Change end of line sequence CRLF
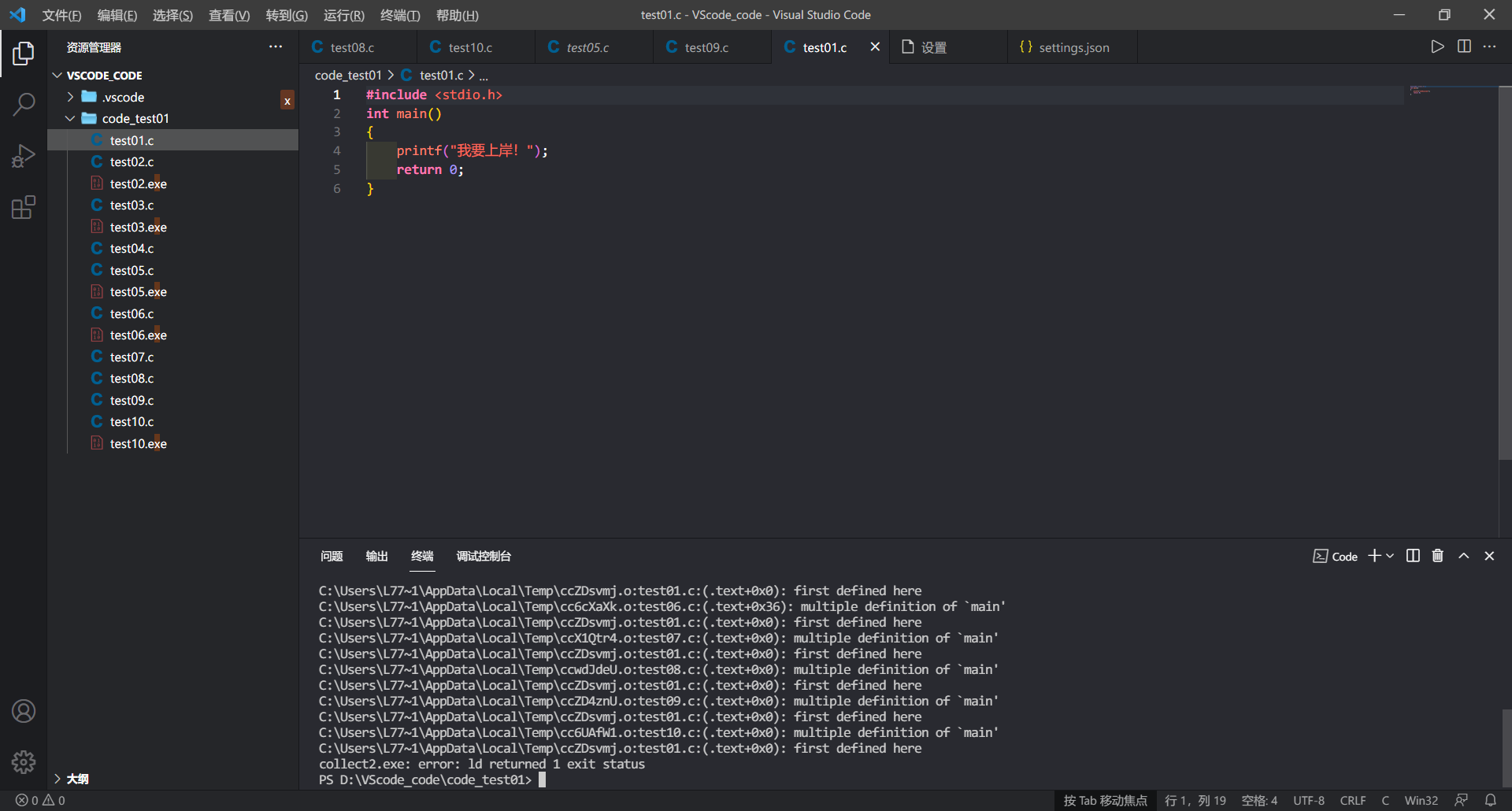Viewport: 1512px width, 811px height. point(1353,800)
